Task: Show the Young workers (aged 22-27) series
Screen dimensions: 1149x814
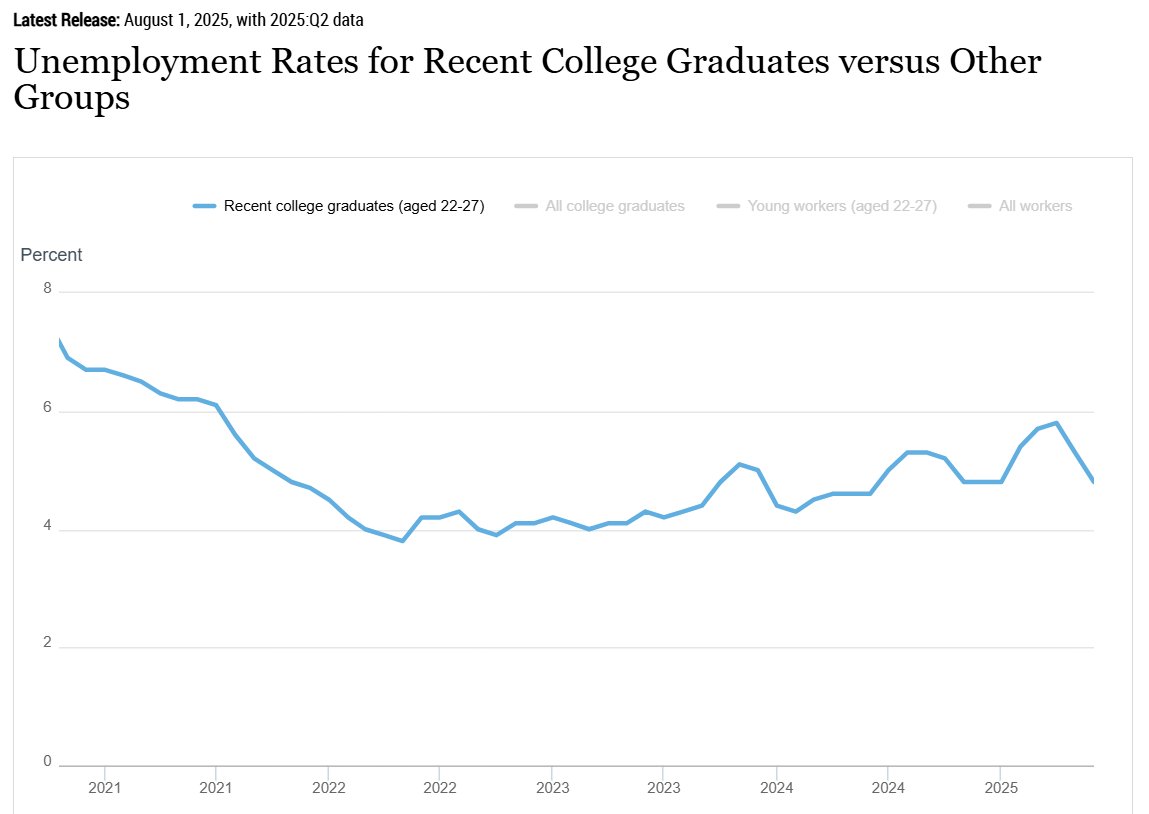Action: click(827, 206)
